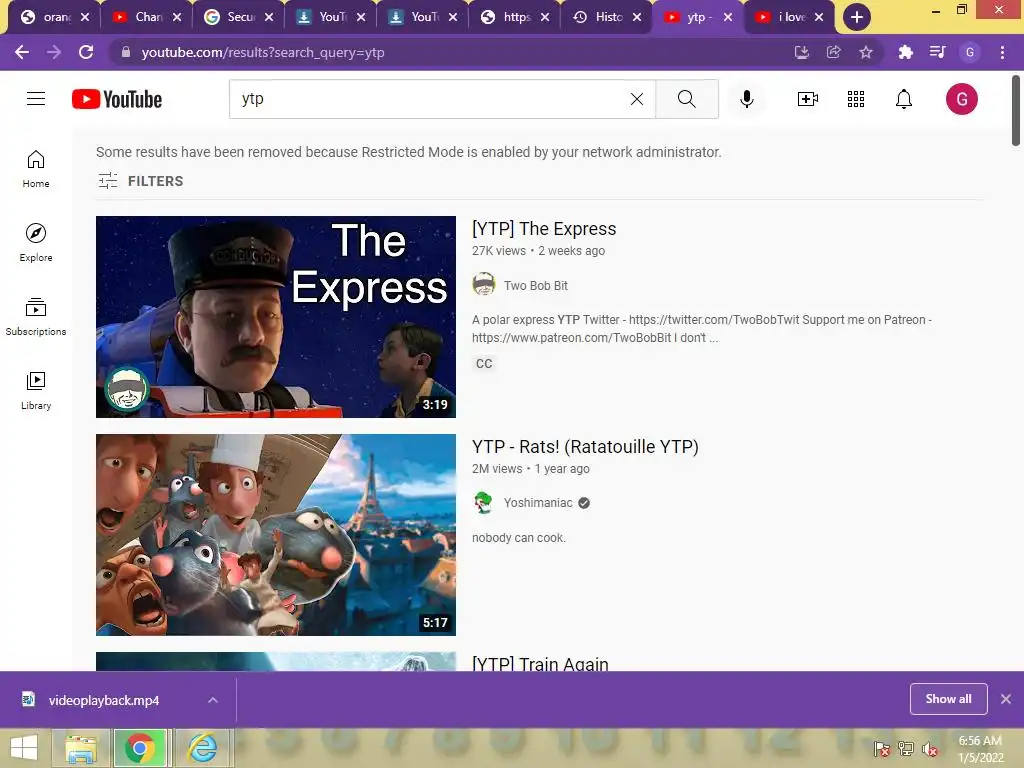Image resolution: width=1024 pixels, height=768 pixels.
Task: Open a new browser tab with plus button
Action: click(856, 17)
